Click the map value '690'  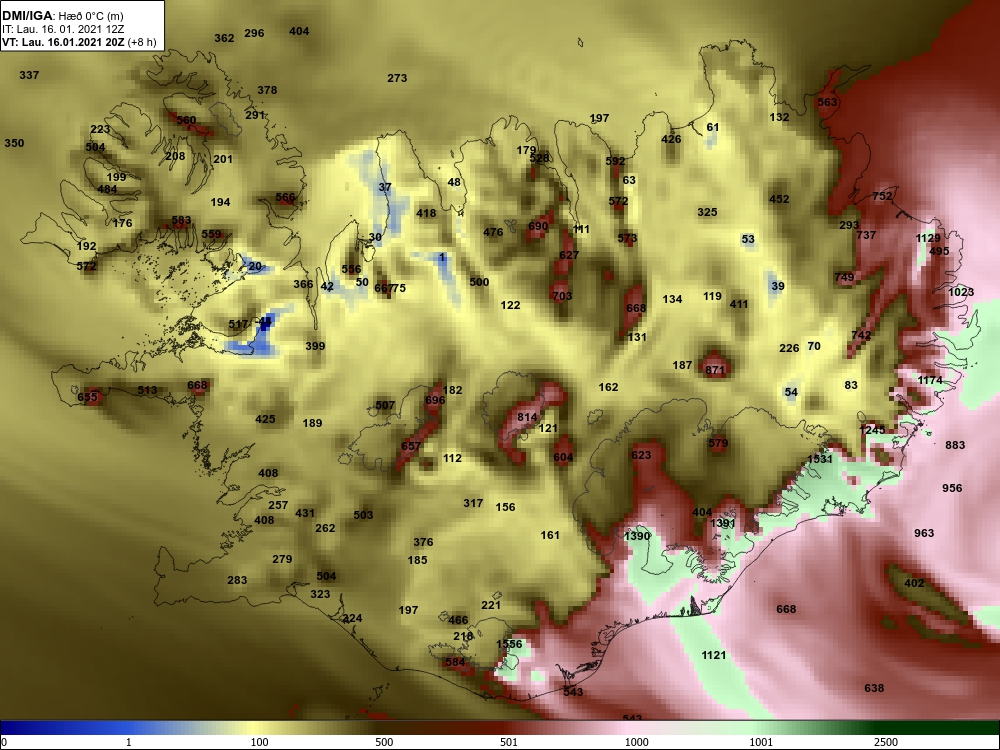point(538,226)
